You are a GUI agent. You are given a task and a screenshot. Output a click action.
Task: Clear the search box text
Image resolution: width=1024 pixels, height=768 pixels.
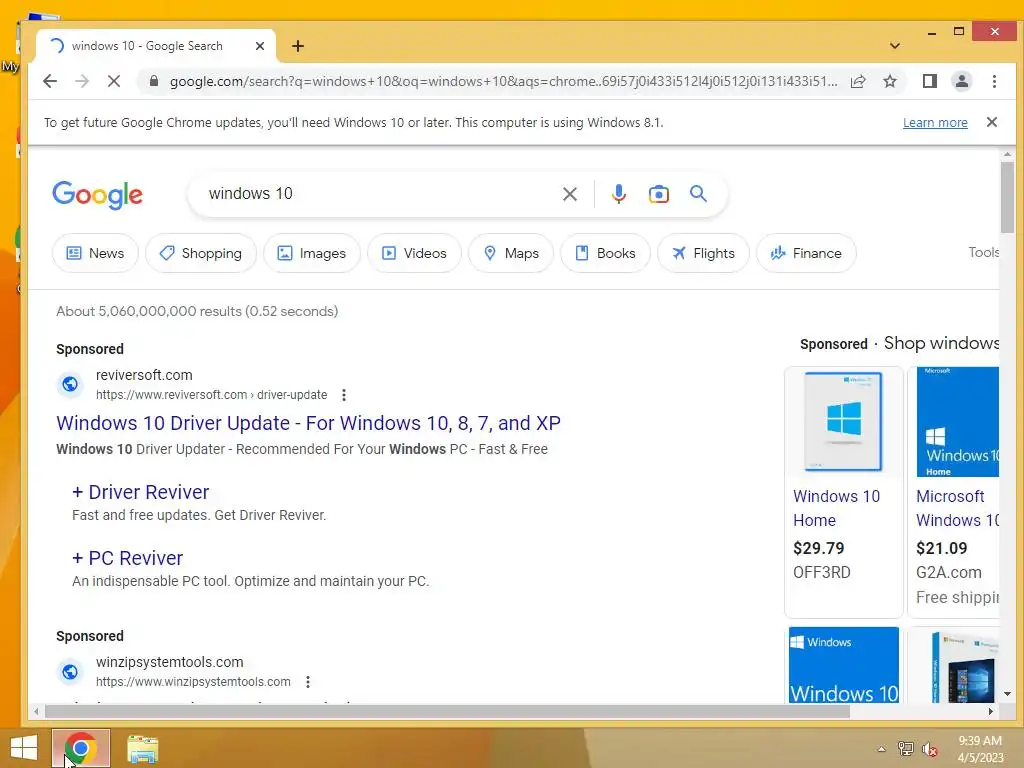[x=569, y=194]
